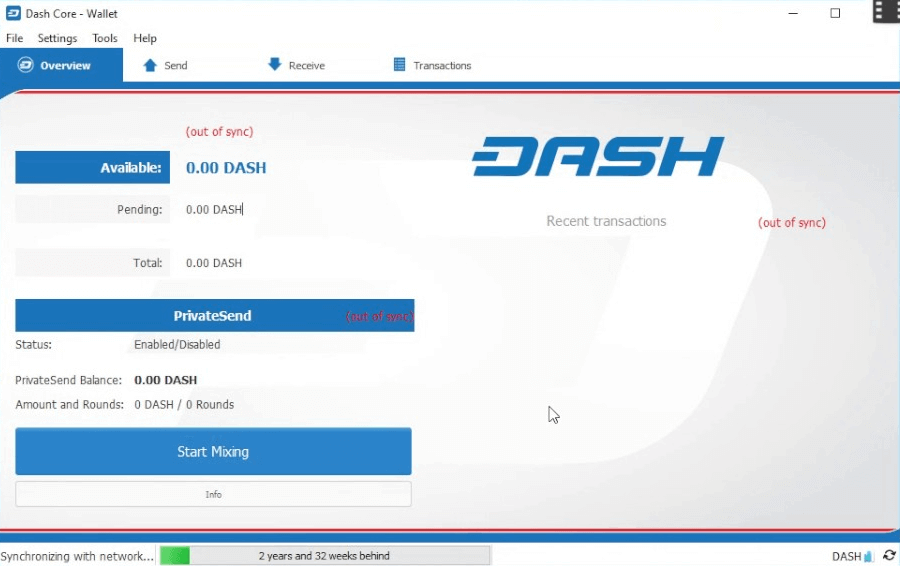Screen dimensions: 900x566
Task: Expand the Tools menu
Action: pyautogui.click(x=105, y=38)
